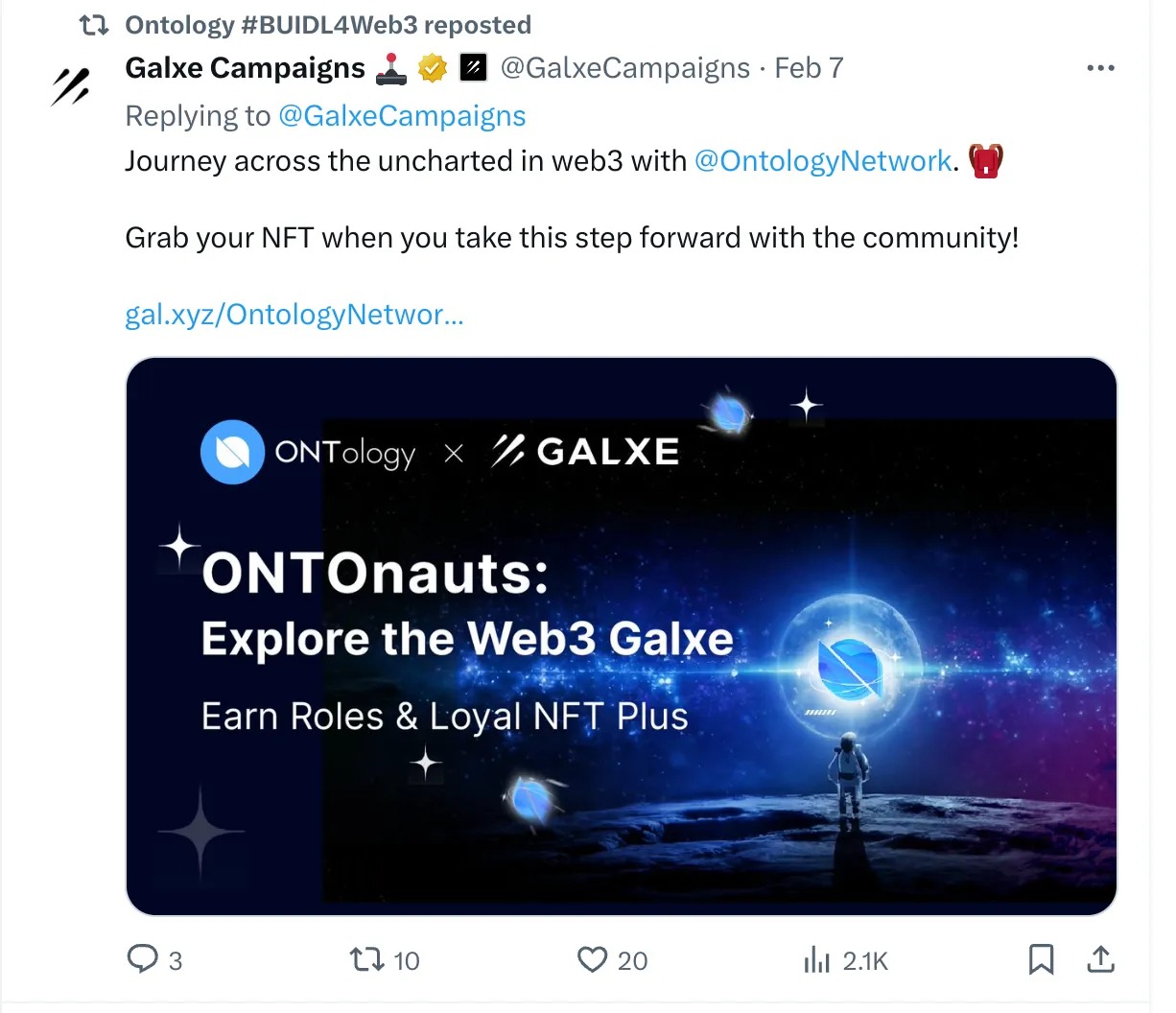This screenshot has width=1176, height=1013.
Task: Click the square Galxe affiliate badge
Action: (x=473, y=68)
